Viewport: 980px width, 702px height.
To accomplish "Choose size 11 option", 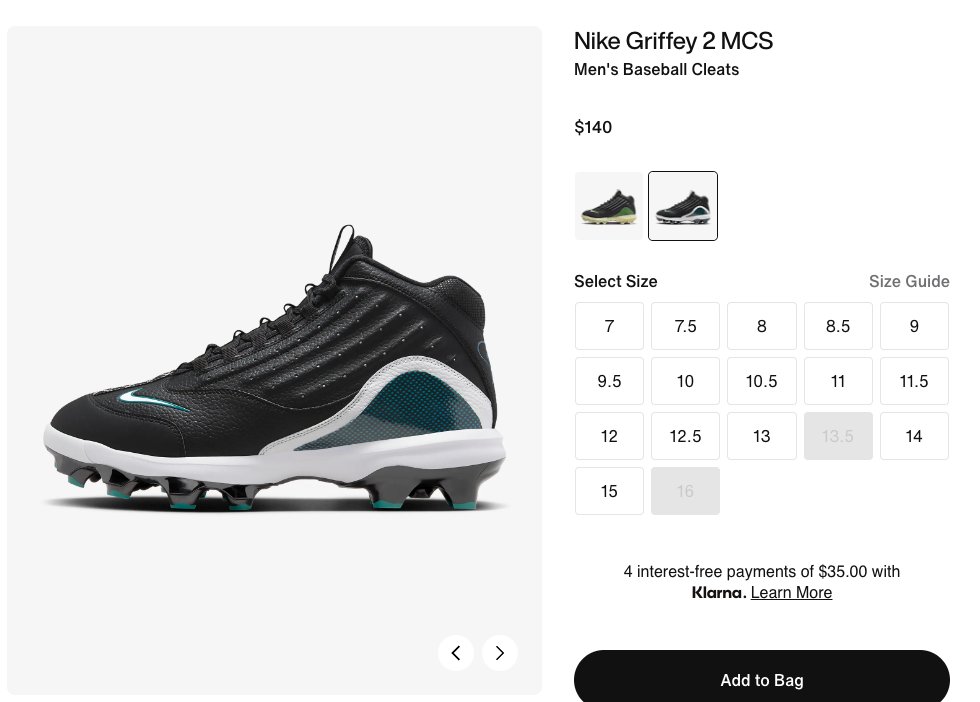I will 838,381.
